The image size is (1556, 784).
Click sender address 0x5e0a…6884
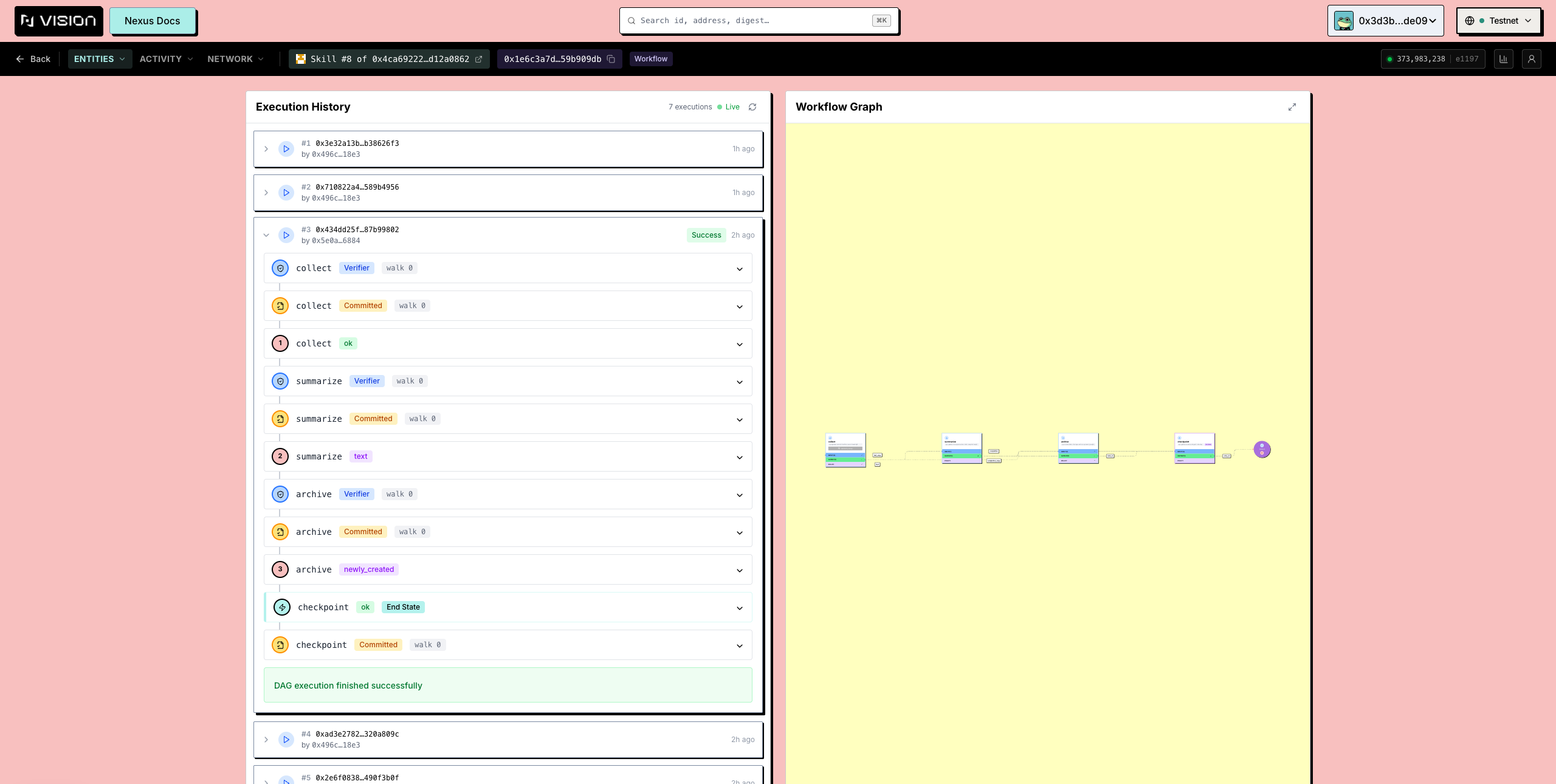(x=336, y=241)
